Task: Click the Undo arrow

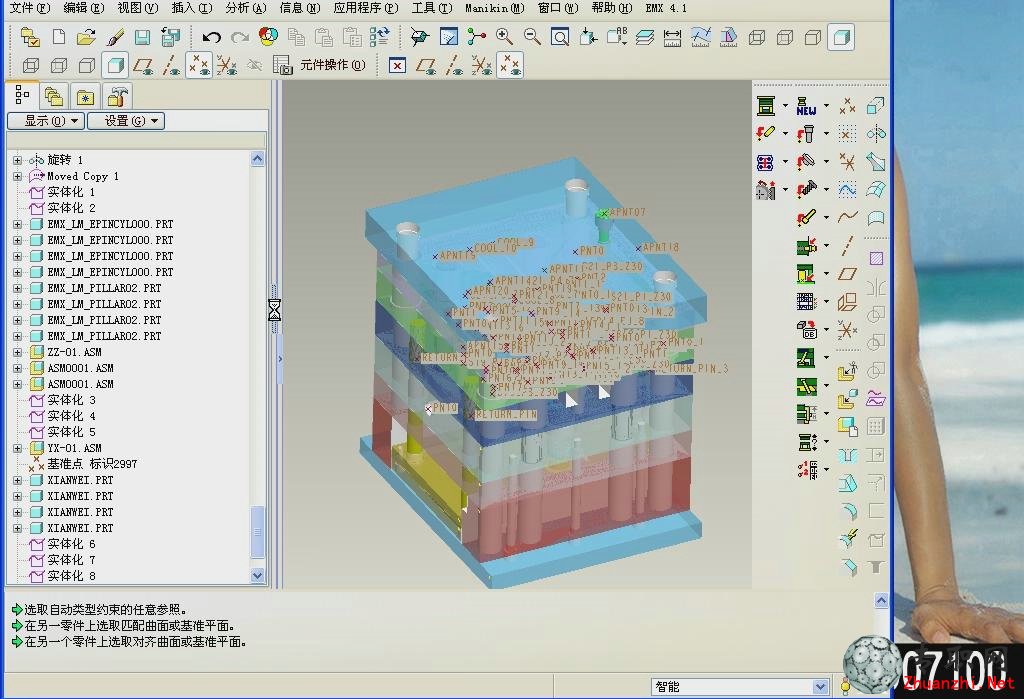Action: coord(211,37)
